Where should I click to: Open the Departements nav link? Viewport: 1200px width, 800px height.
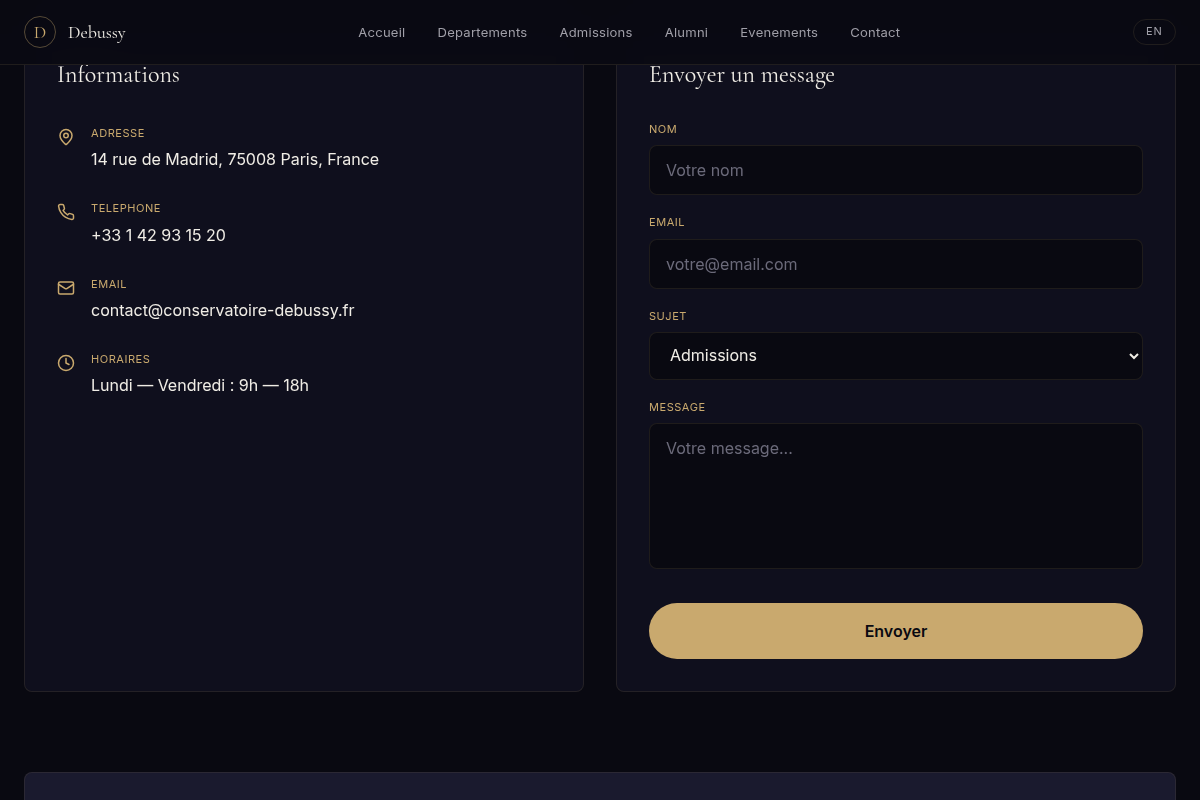coord(482,32)
